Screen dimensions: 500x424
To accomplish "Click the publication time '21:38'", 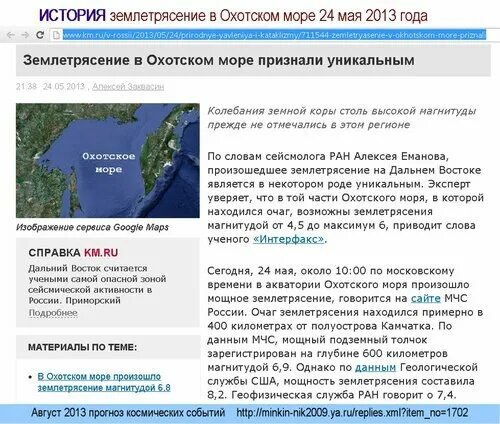I will pos(26,87).
